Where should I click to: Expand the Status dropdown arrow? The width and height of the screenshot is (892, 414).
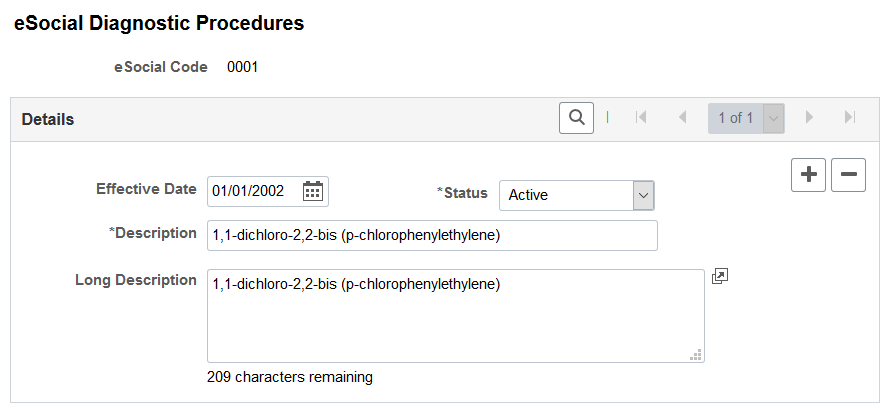643,195
